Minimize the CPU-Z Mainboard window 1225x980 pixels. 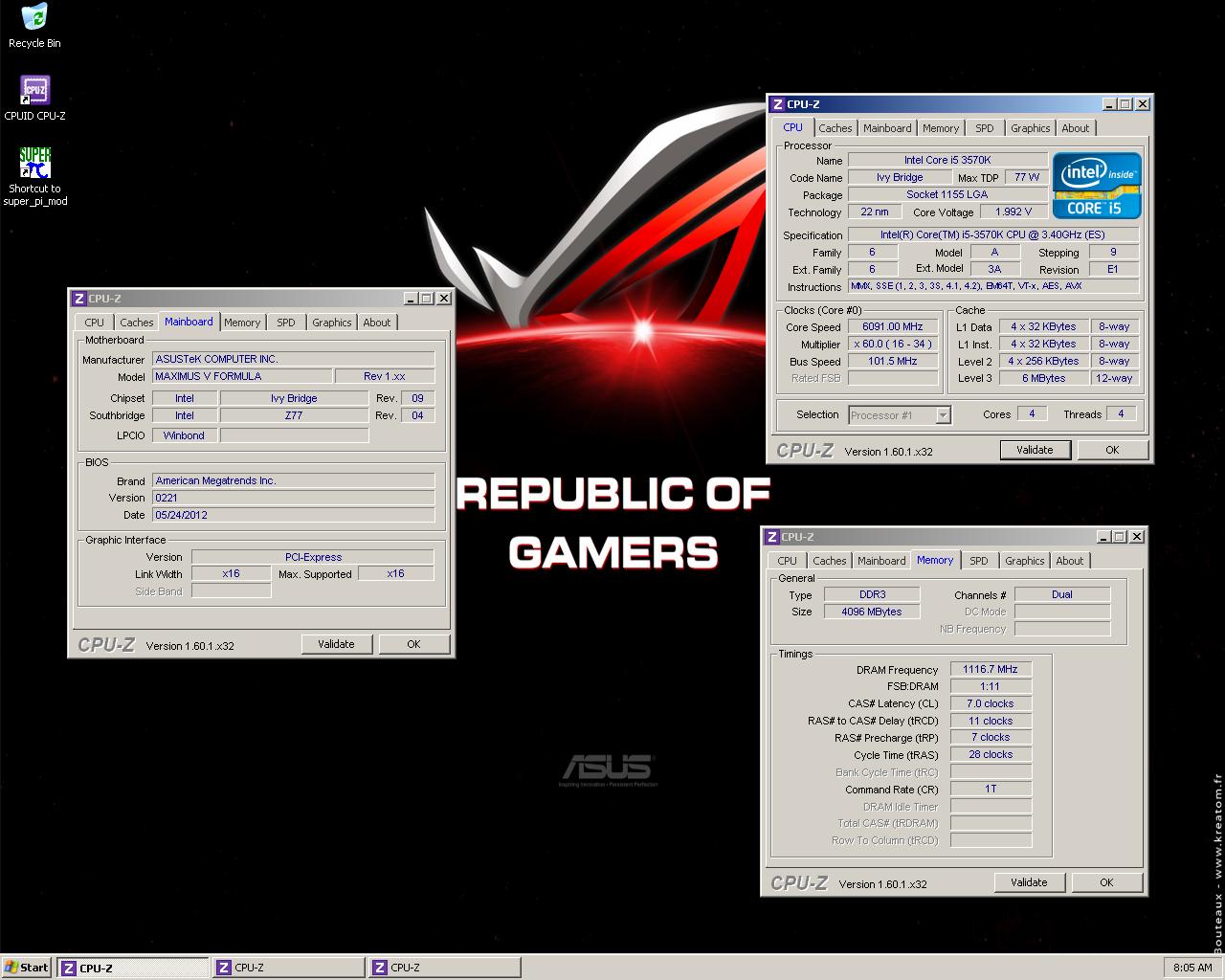coord(410,299)
